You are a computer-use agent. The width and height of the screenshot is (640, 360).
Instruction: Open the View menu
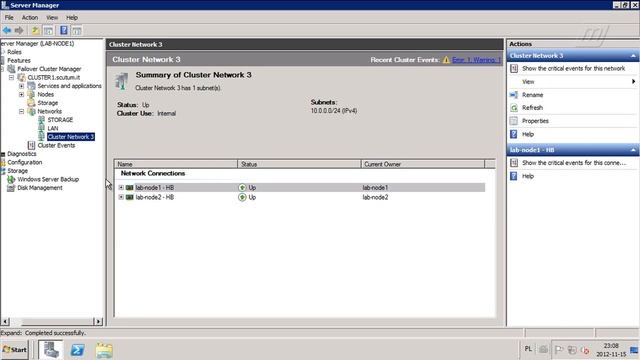(52, 18)
